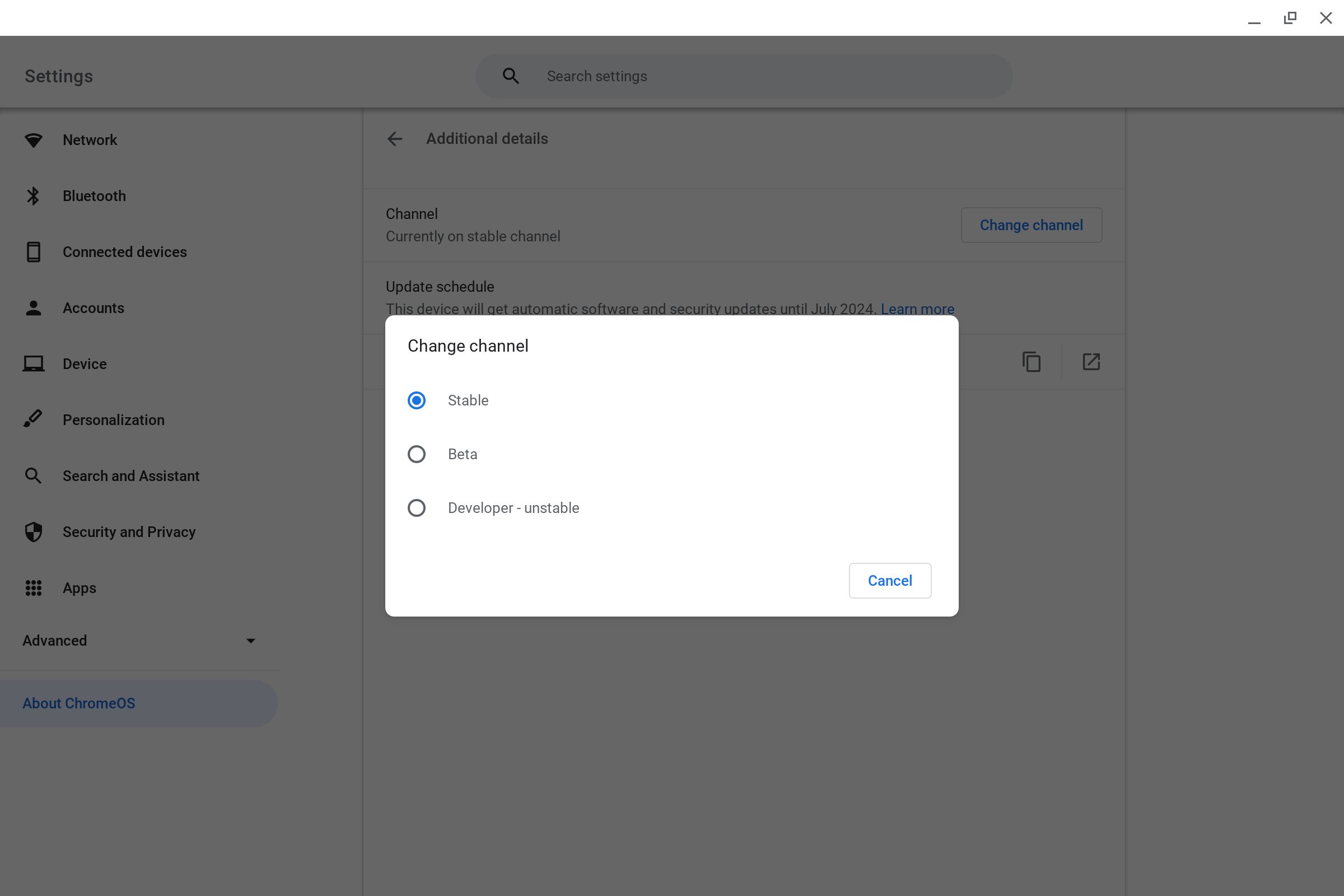Select Stable channel radio button

[417, 400]
